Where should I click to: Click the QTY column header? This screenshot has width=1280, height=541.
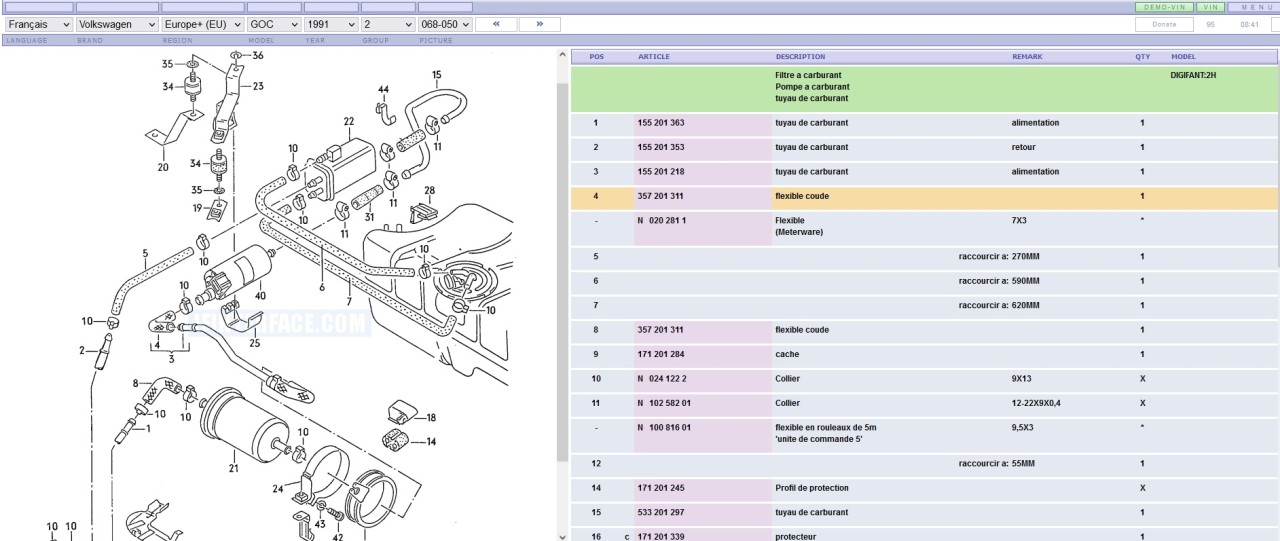coord(1142,57)
